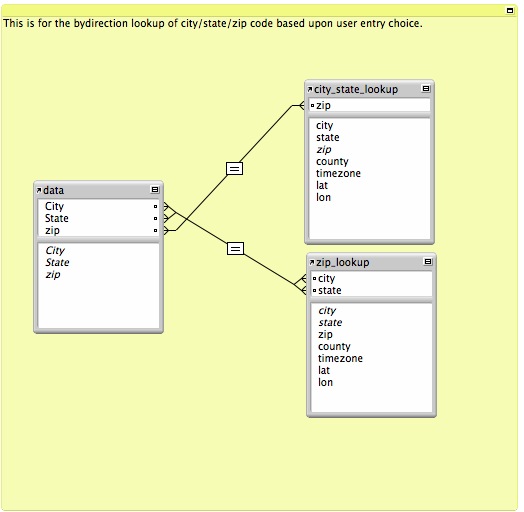Collapse the city_state_lookup table occurrence
The height and width of the screenshot is (512, 524).
coord(426,89)
